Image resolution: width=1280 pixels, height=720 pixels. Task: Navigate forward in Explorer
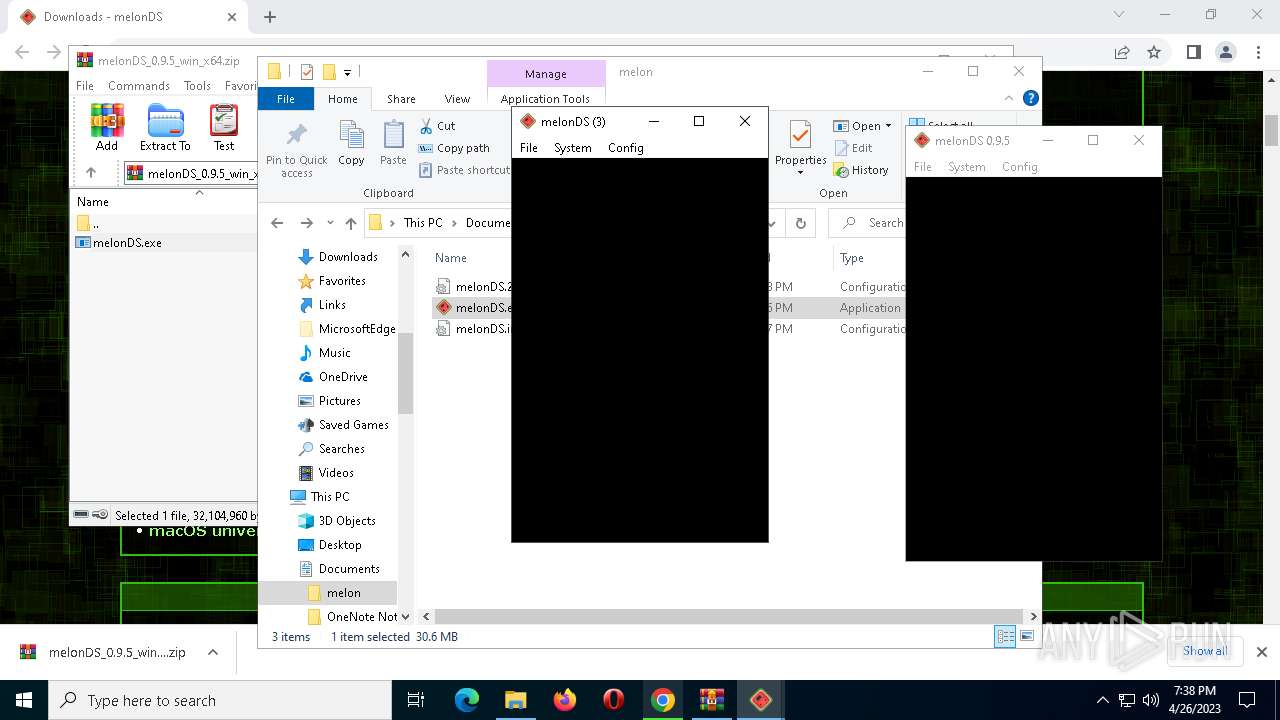tap(306, 223)
